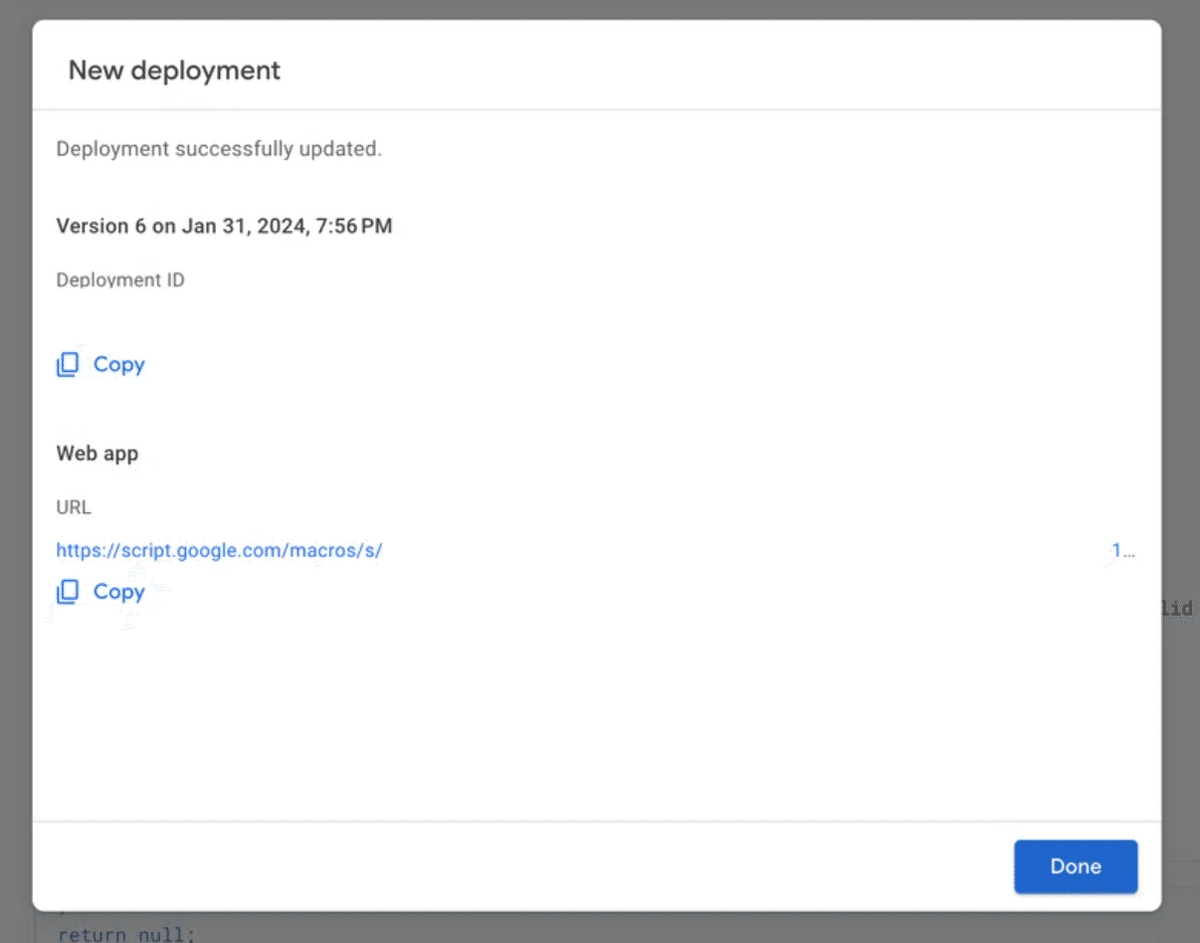This screenshot has height=943, width=1200.
Task: Select the 'Version 6 on Jan 31, 2024, 7:56 PM' text
Action: [224, 226]
